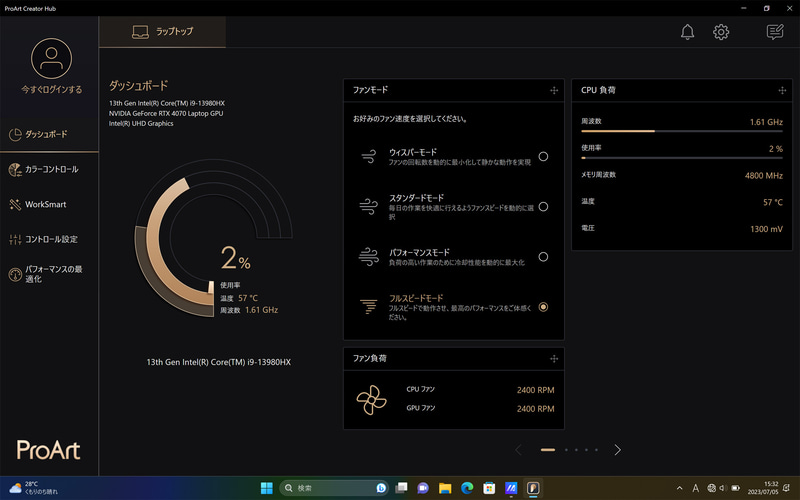This screenshot has height=500, width=800.
Task: Select the ラップトップ tab
Action: coord(162,32)
